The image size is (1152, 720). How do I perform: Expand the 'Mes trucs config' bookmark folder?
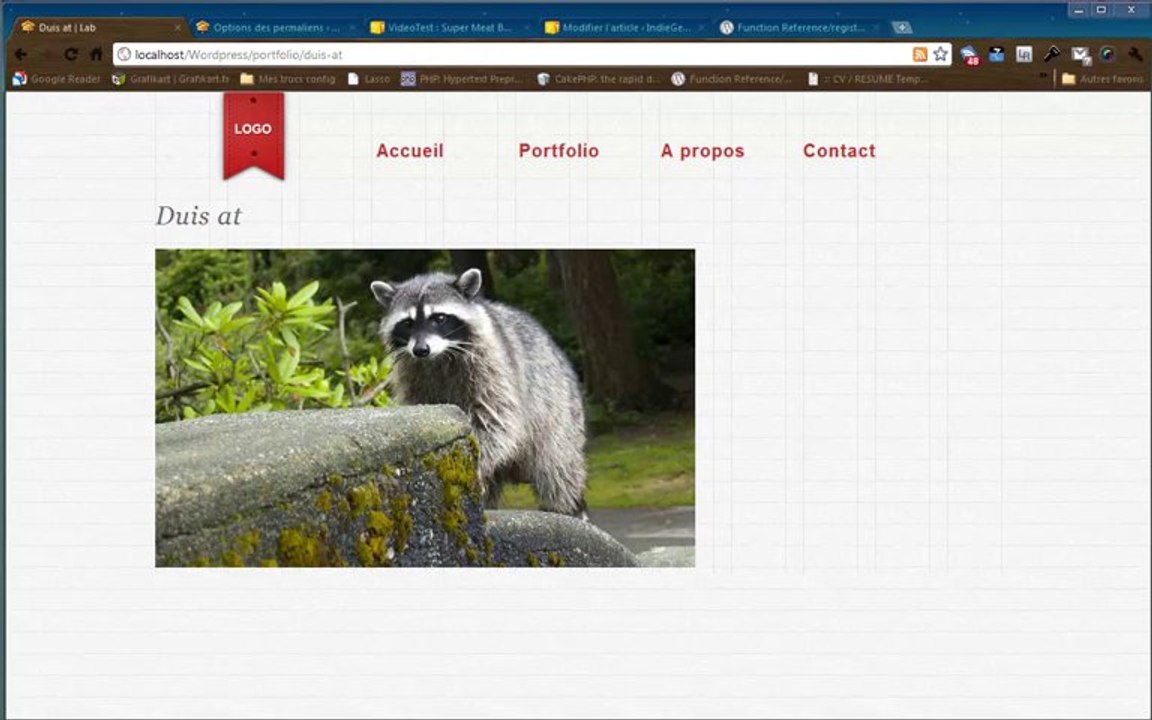[288, 79]
